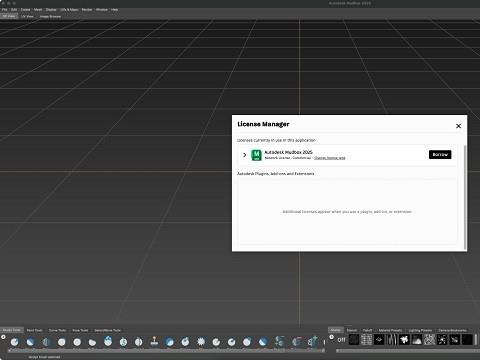
Task: Select the Fill spiky-ball tool
Action: 201,342
